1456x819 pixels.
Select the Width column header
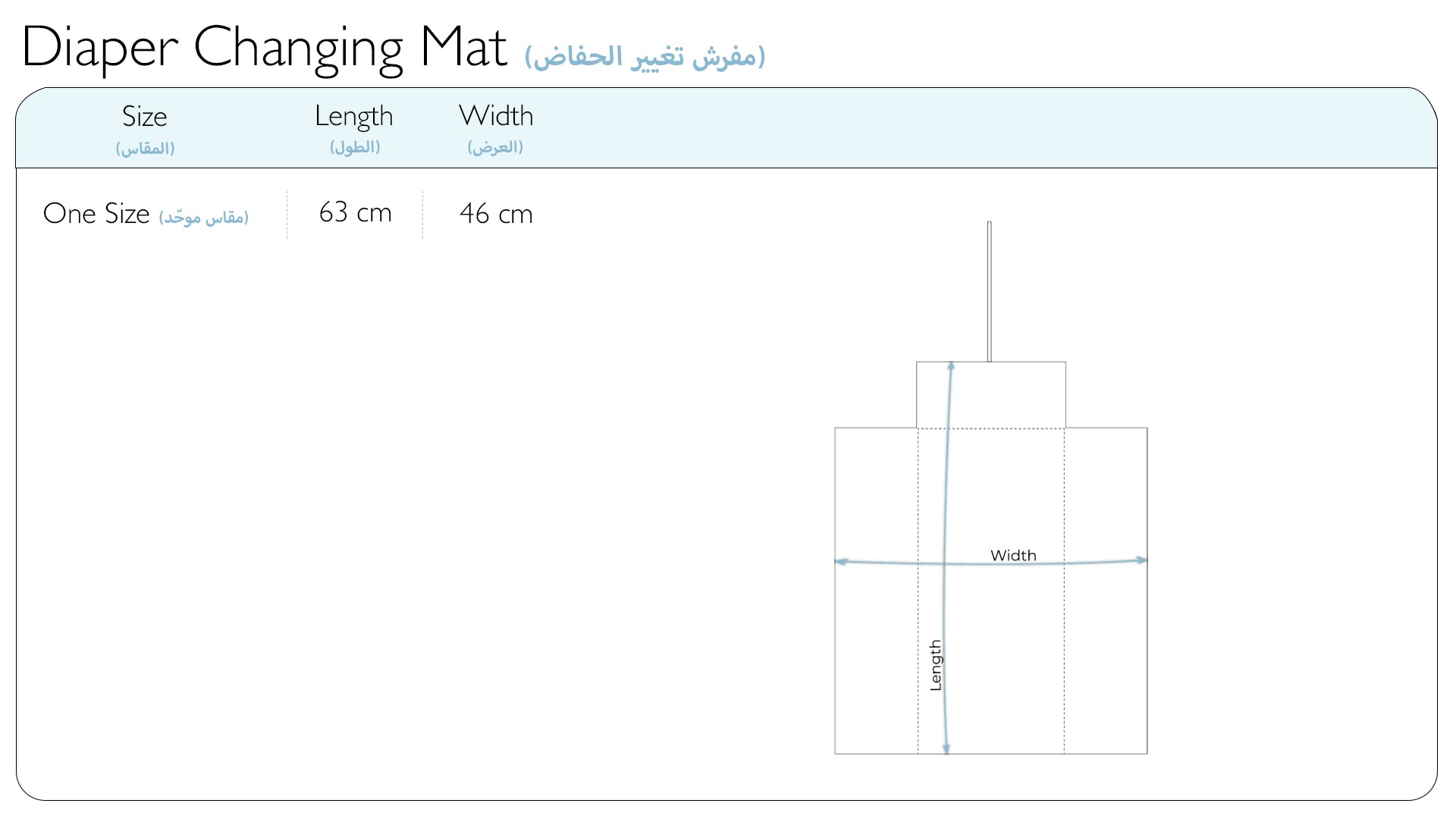point(496,116)
